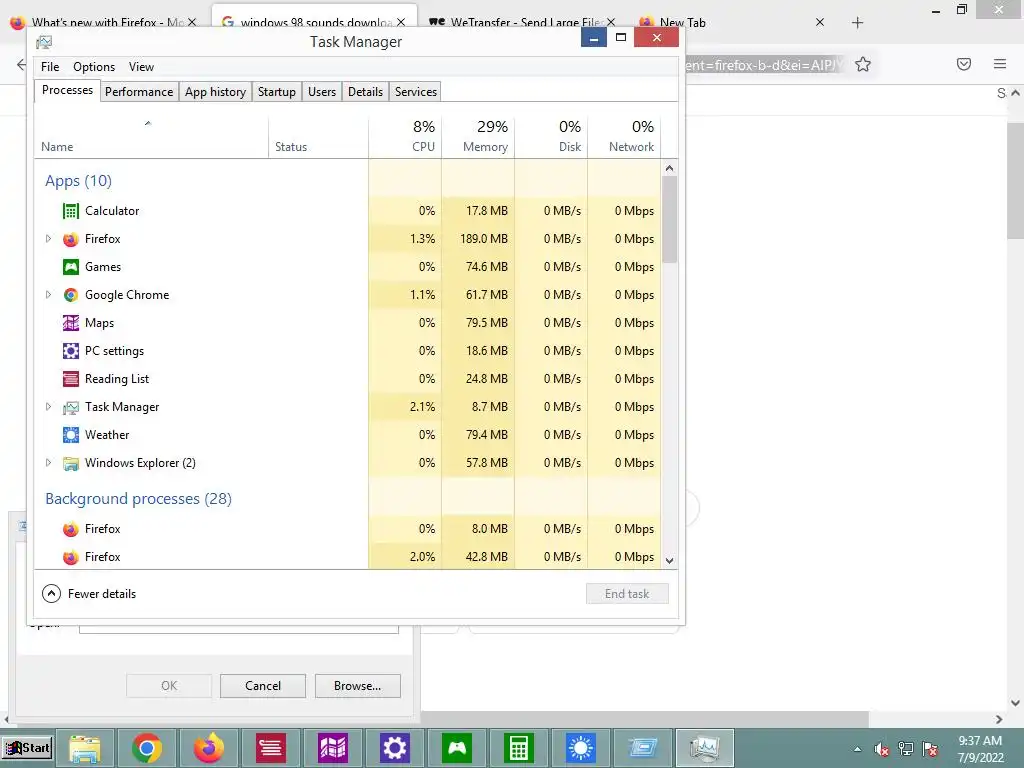This screenshot has height=768, width=1024.
Task: Click the Task Manager icon in Apps list
Action: [71, 408]
